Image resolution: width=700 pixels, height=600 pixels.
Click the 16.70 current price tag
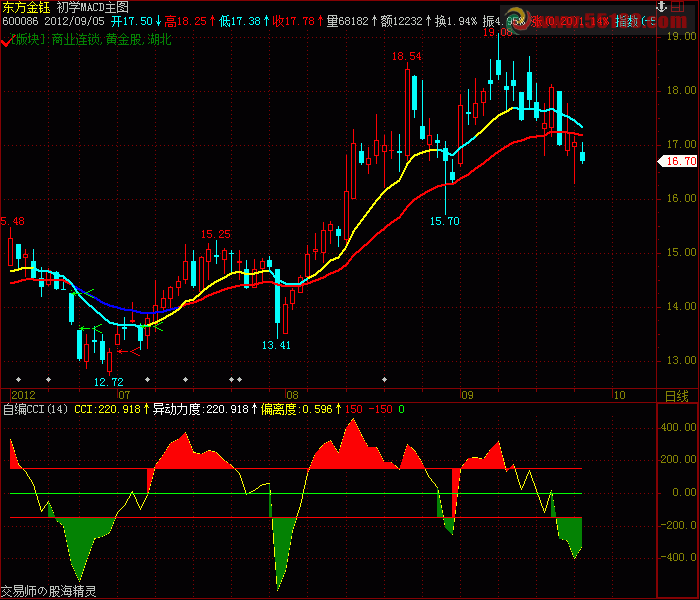680,161
